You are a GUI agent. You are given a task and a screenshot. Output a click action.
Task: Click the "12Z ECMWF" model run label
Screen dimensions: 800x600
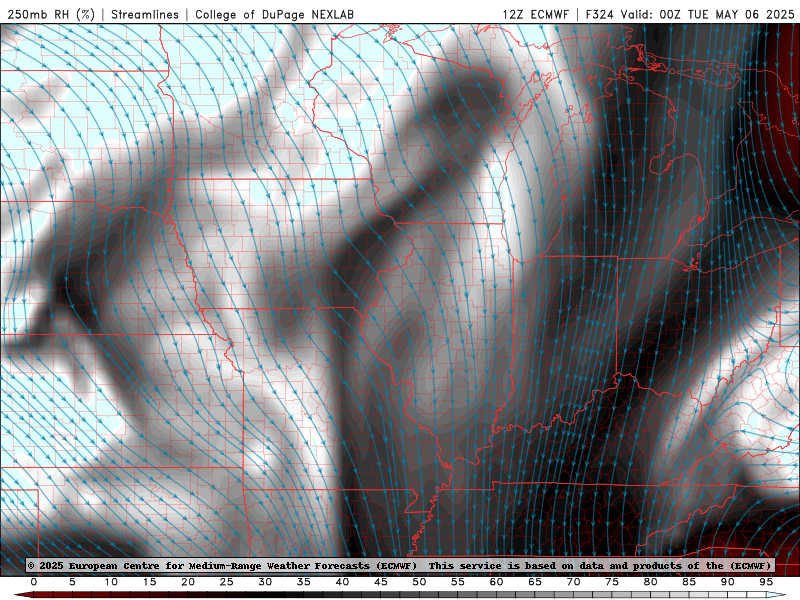pos(535,14)
